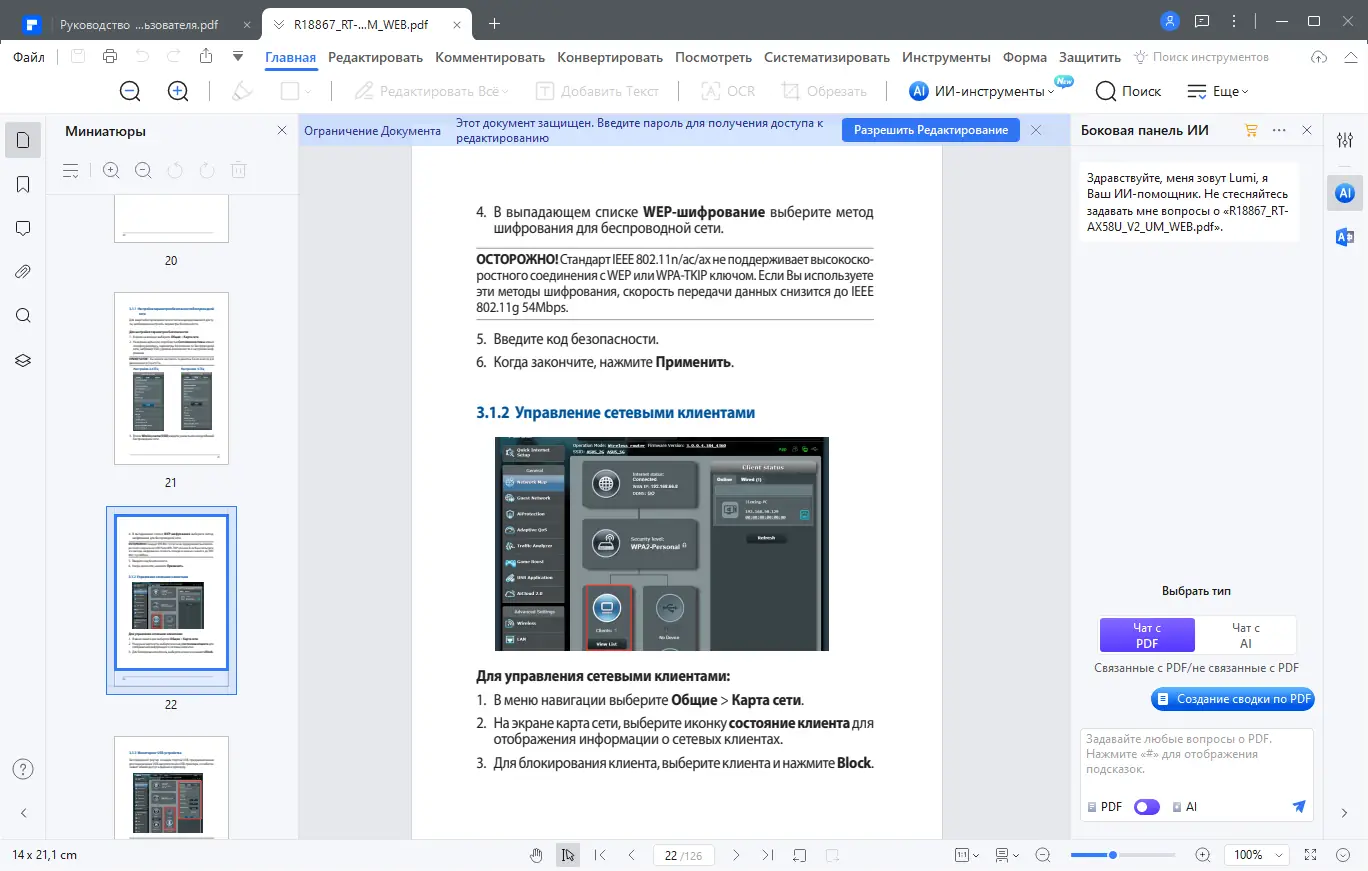This screenshot has height=871, width=1368.
Task: Open the page layout view dropdown
Action: pos(1006,855)
